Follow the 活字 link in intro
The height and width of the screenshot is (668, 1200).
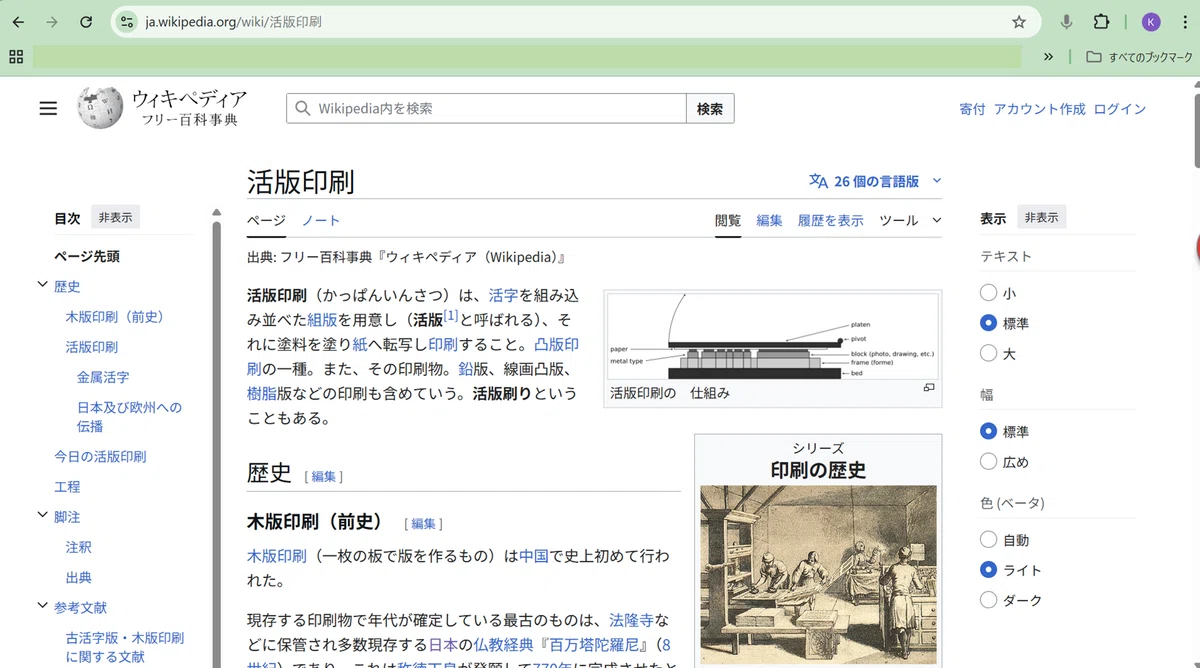(x=503, y=296)
